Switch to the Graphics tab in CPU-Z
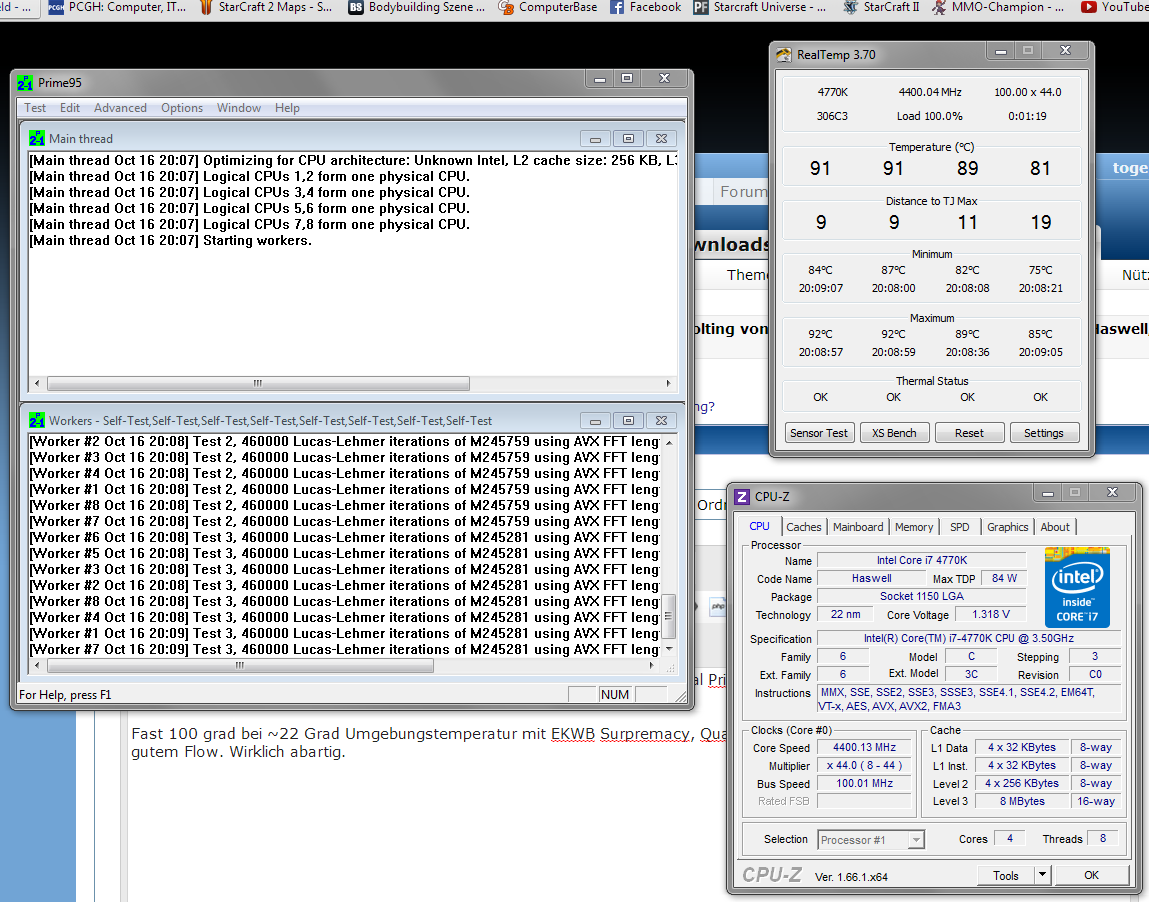Viewport: 1149px width, 902px height. [1008, 527]
